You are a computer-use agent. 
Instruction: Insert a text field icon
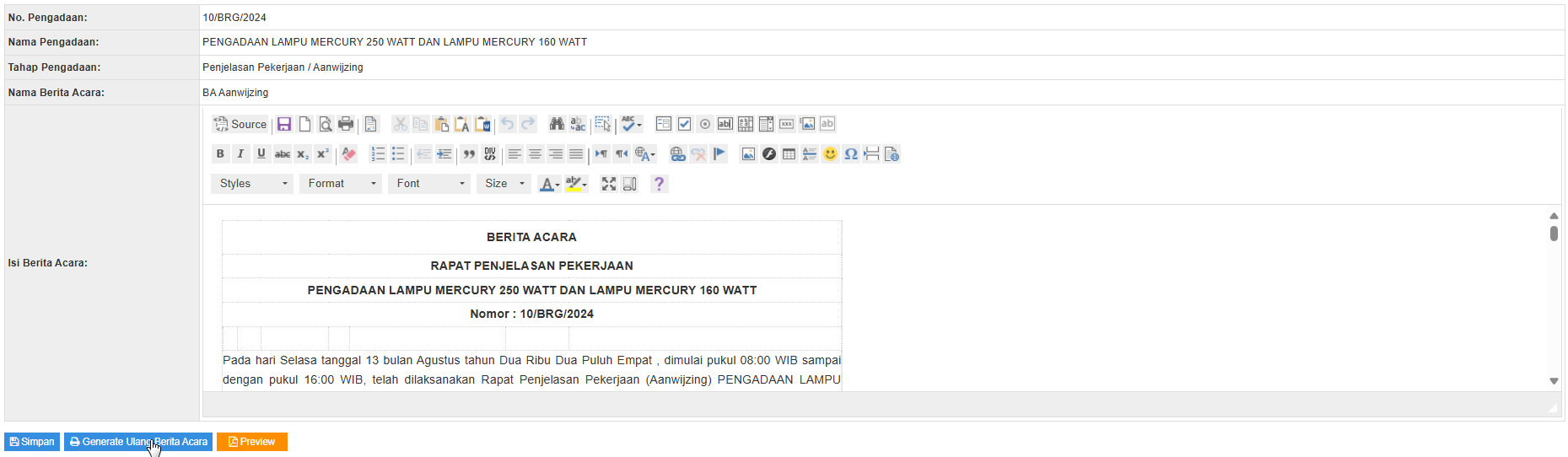point(725,124)
